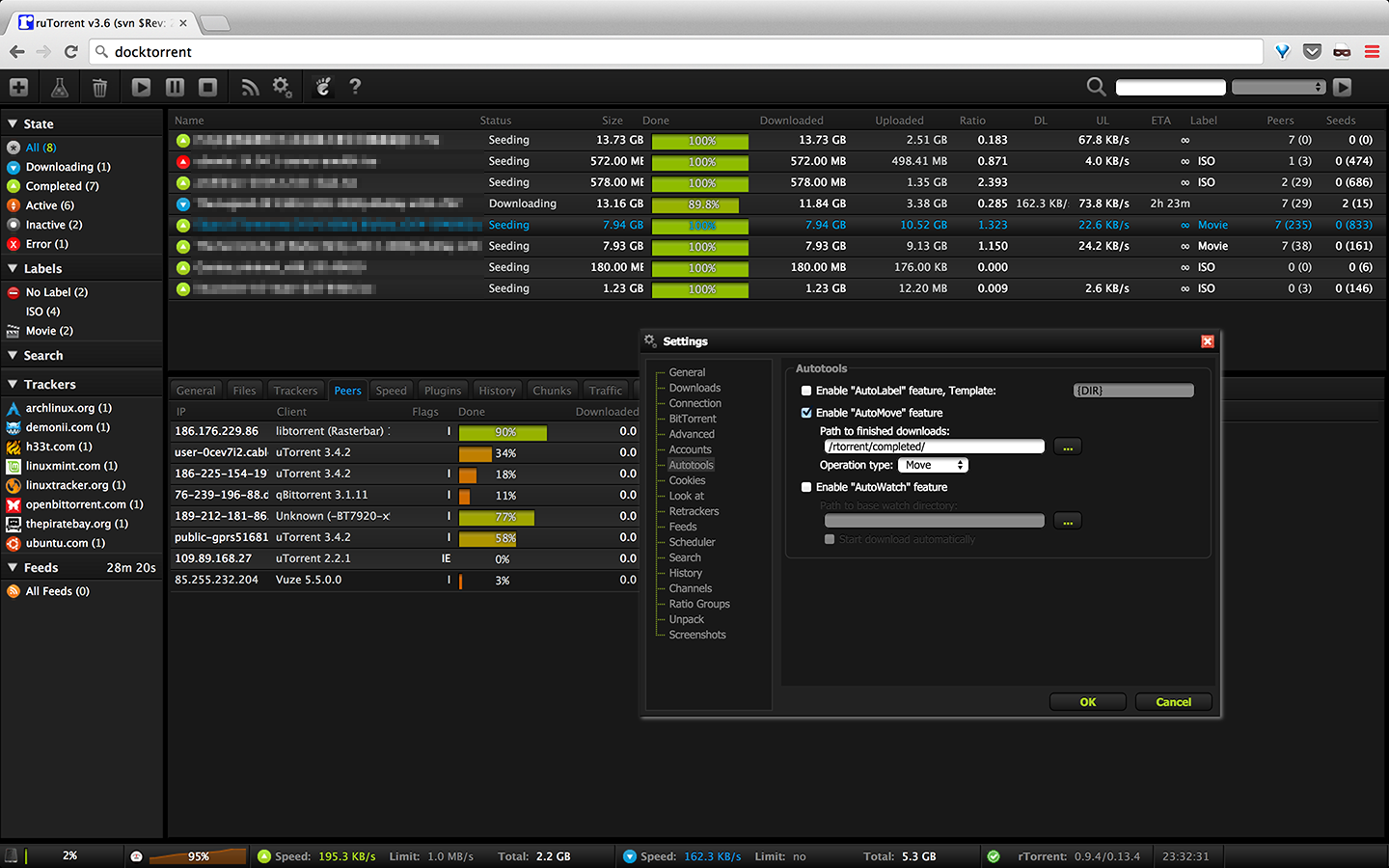Select Downloads in the settings list

point(694,388)
